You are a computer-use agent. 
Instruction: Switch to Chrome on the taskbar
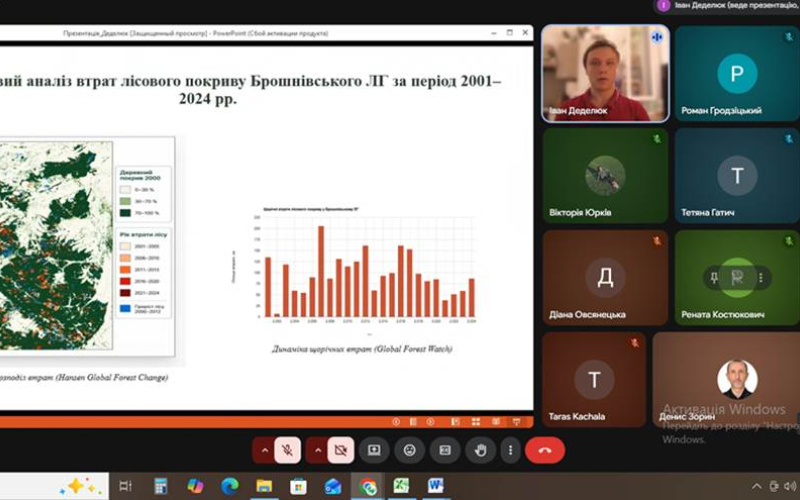pos(367,486)
